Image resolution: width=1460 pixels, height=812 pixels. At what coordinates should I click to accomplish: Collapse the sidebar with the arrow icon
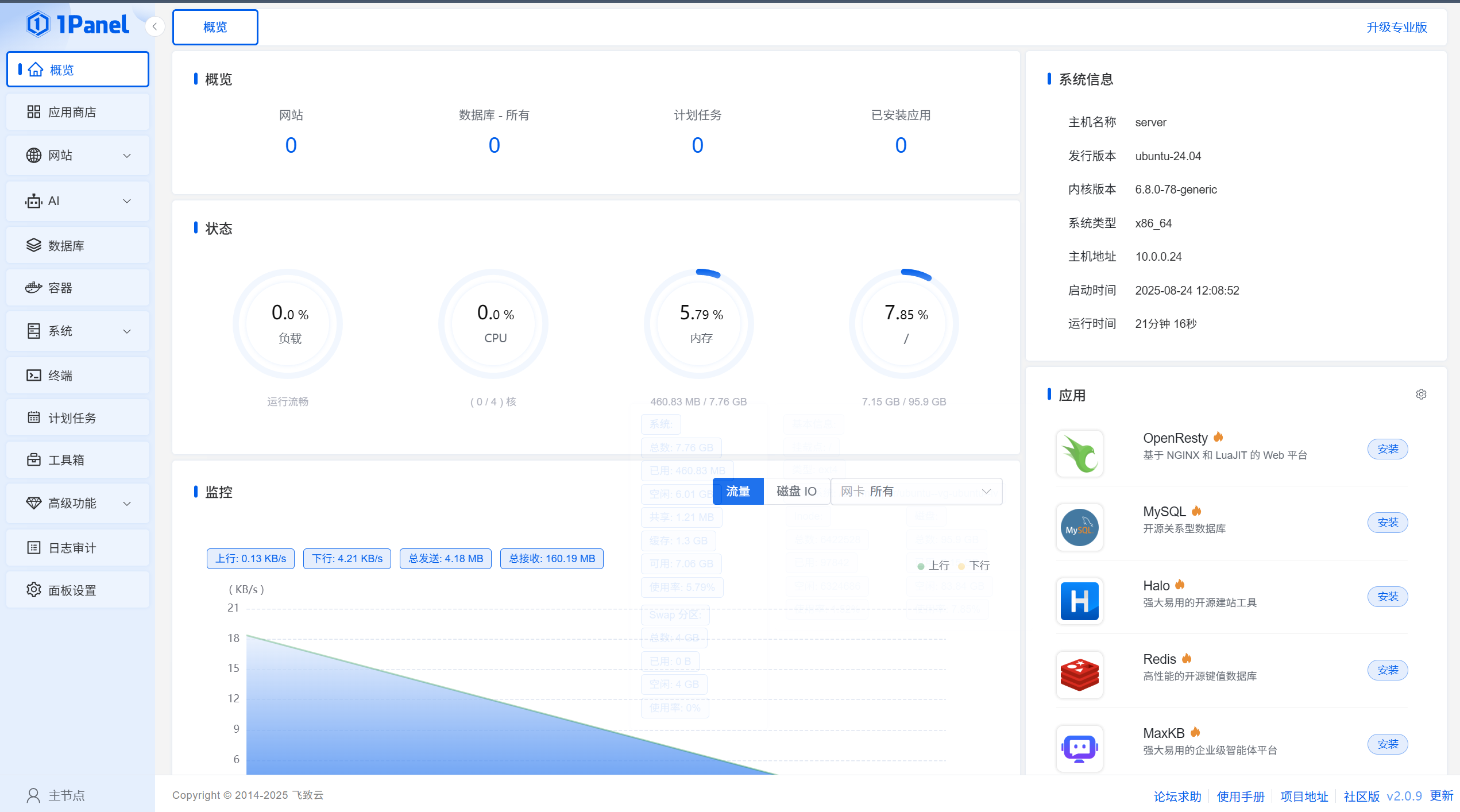(x=155, y=26)
